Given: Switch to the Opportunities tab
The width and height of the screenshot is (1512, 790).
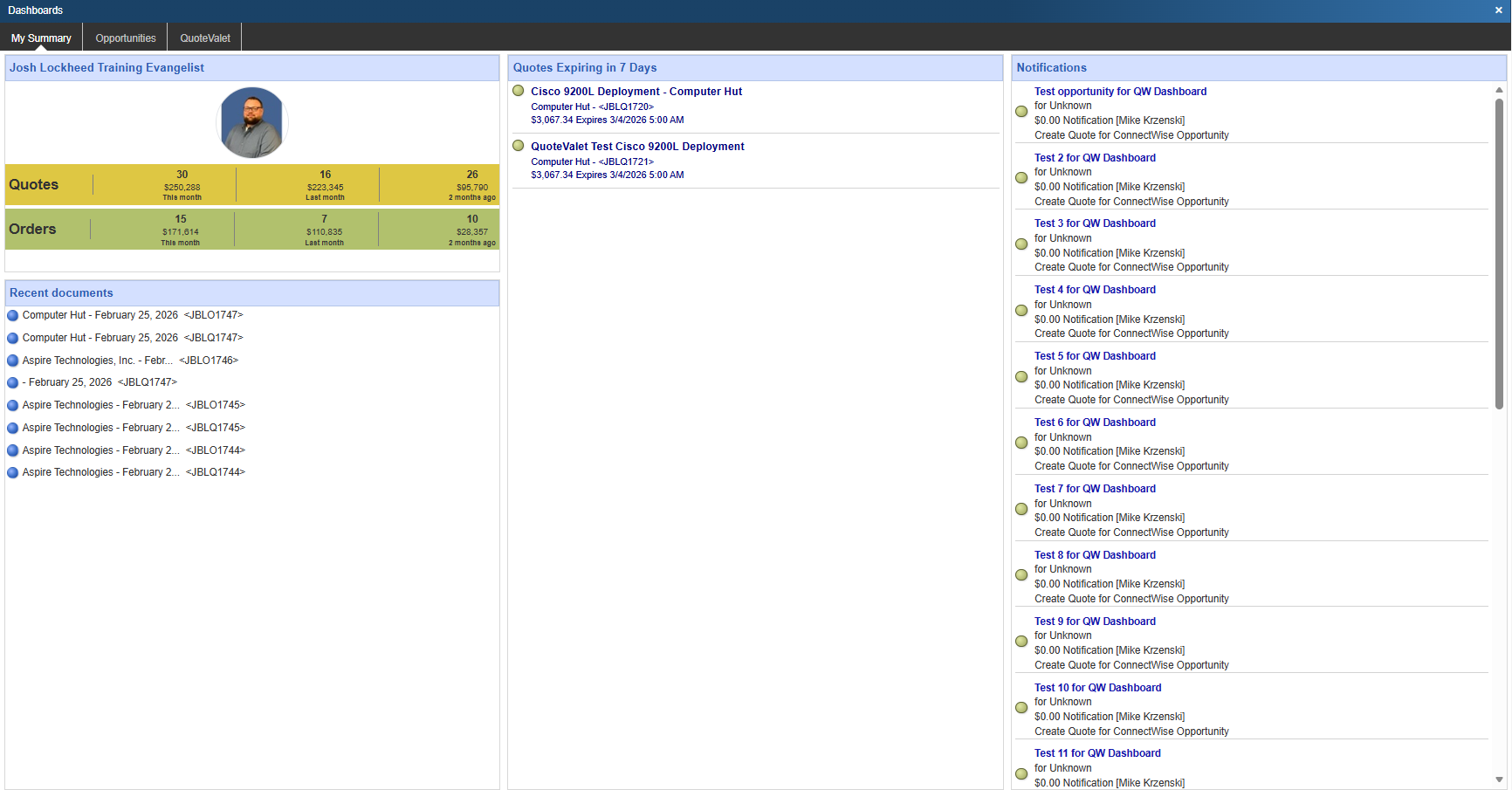Looking at the screenshot, I should point(126,38).
